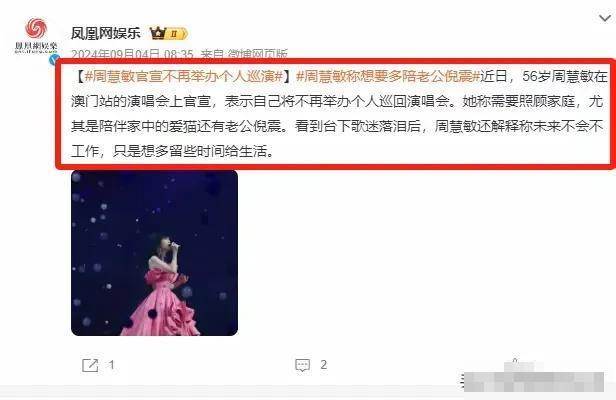Screen dimensions: 616x400
Task: Click the partly hidden like icon above the watermark
Action: 515,360
